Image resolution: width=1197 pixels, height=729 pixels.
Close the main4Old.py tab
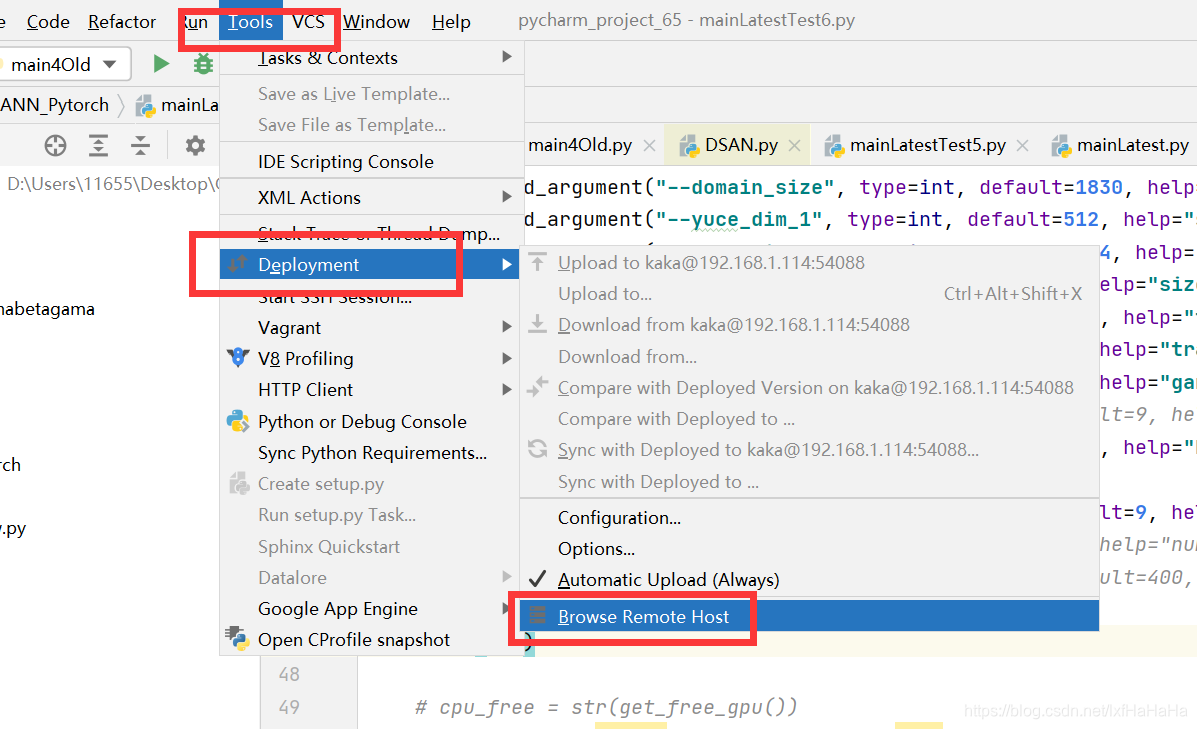649,145
